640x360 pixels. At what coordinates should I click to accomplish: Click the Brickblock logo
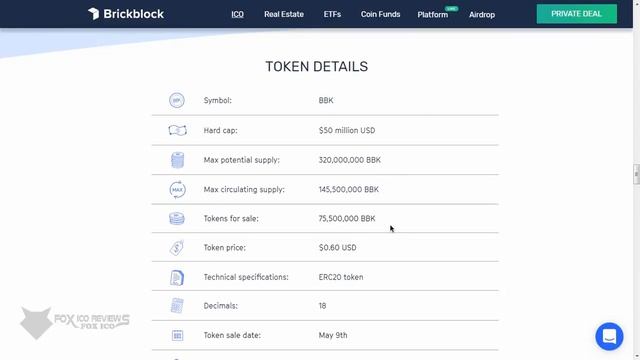point(126,14)
